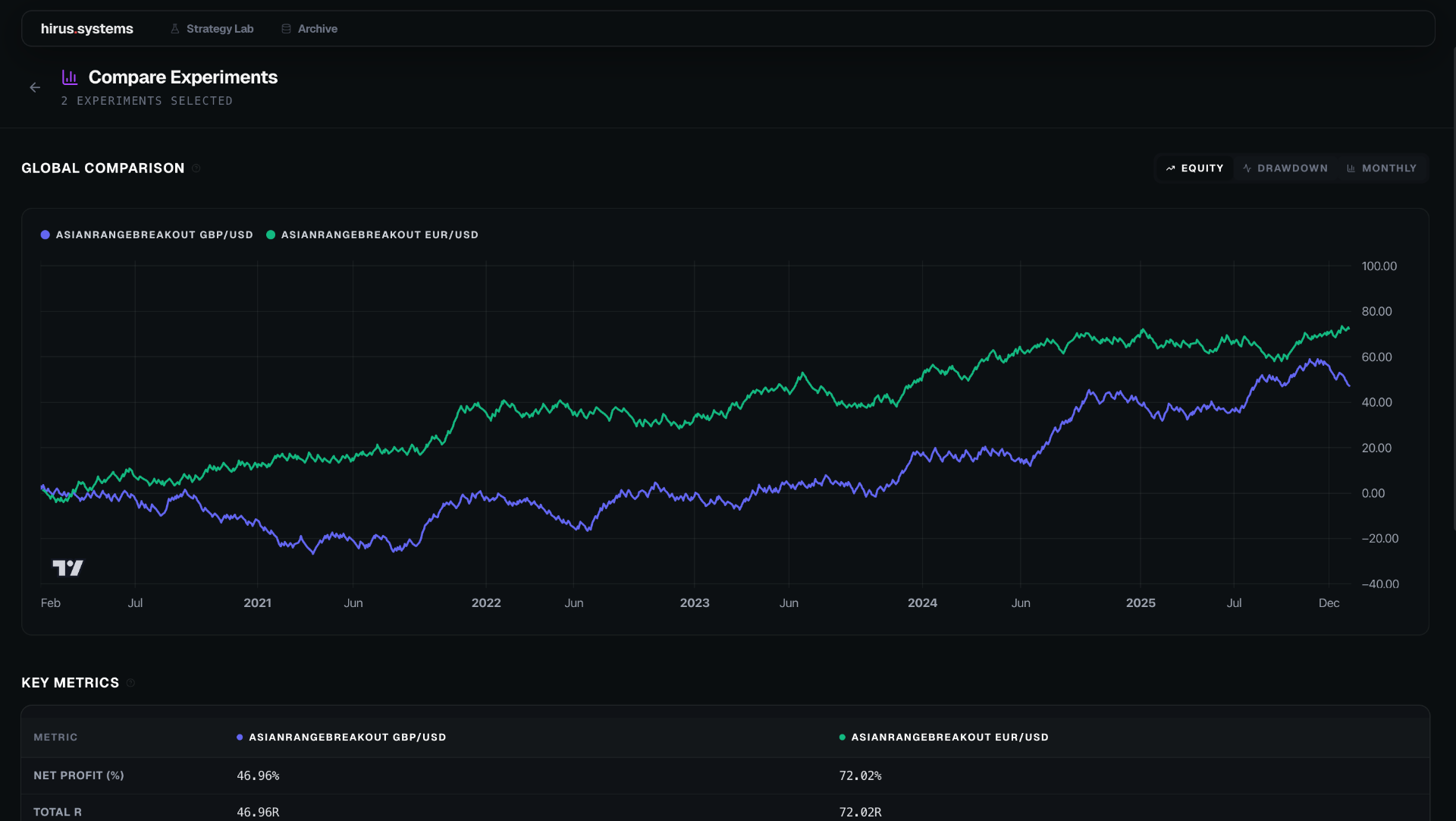Click the info icon beside Global Comparison
Screen dimensions: 1456x821
(196, 168)
